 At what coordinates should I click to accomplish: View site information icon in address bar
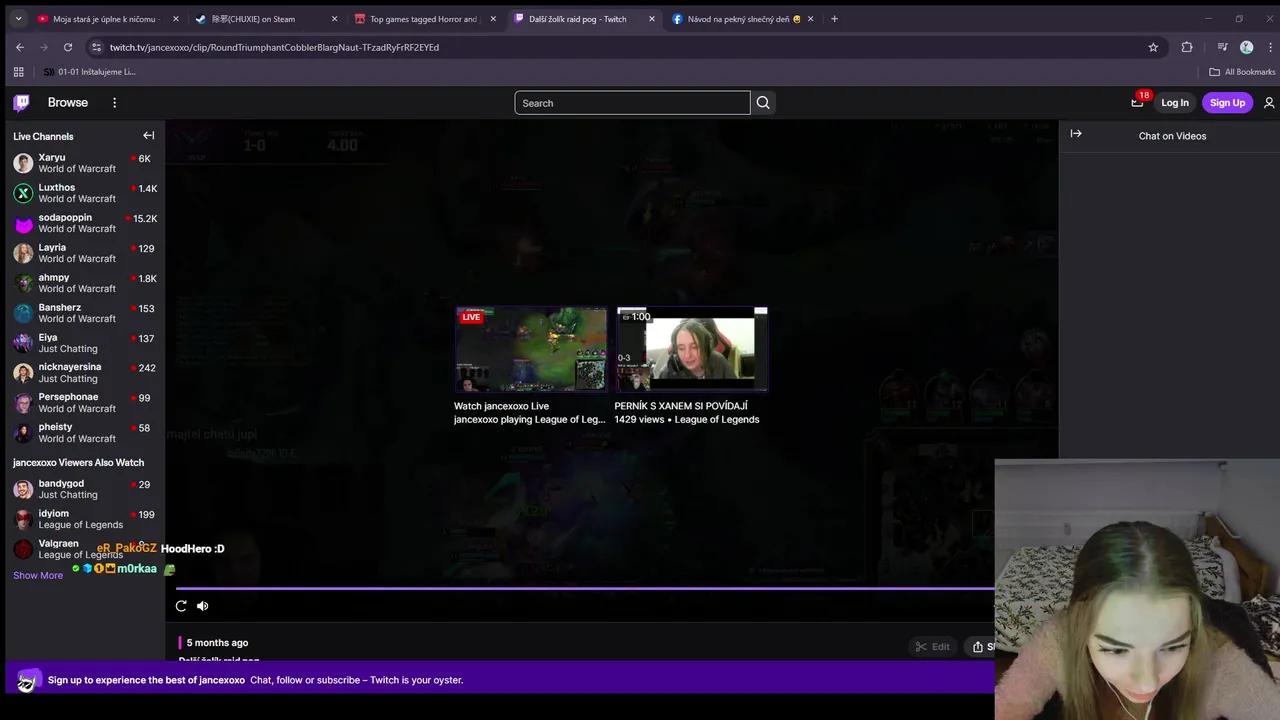[96, 47]
